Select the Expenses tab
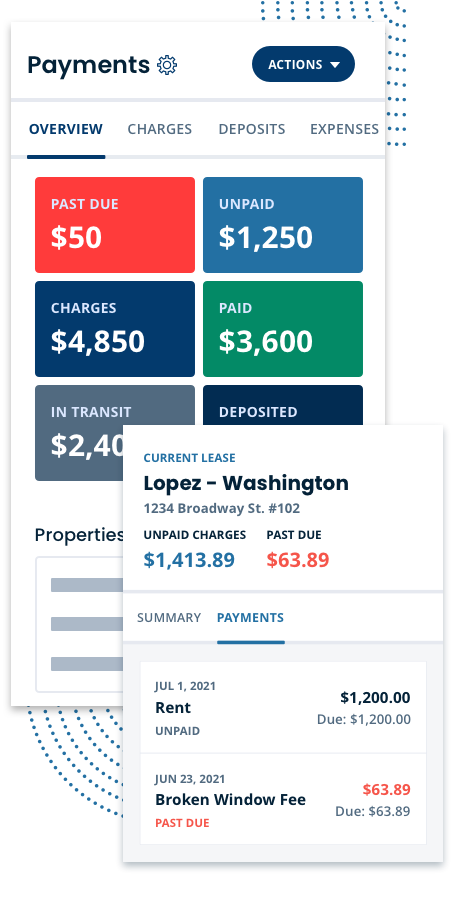The image size is (453, 903). (x=344, y=129)
